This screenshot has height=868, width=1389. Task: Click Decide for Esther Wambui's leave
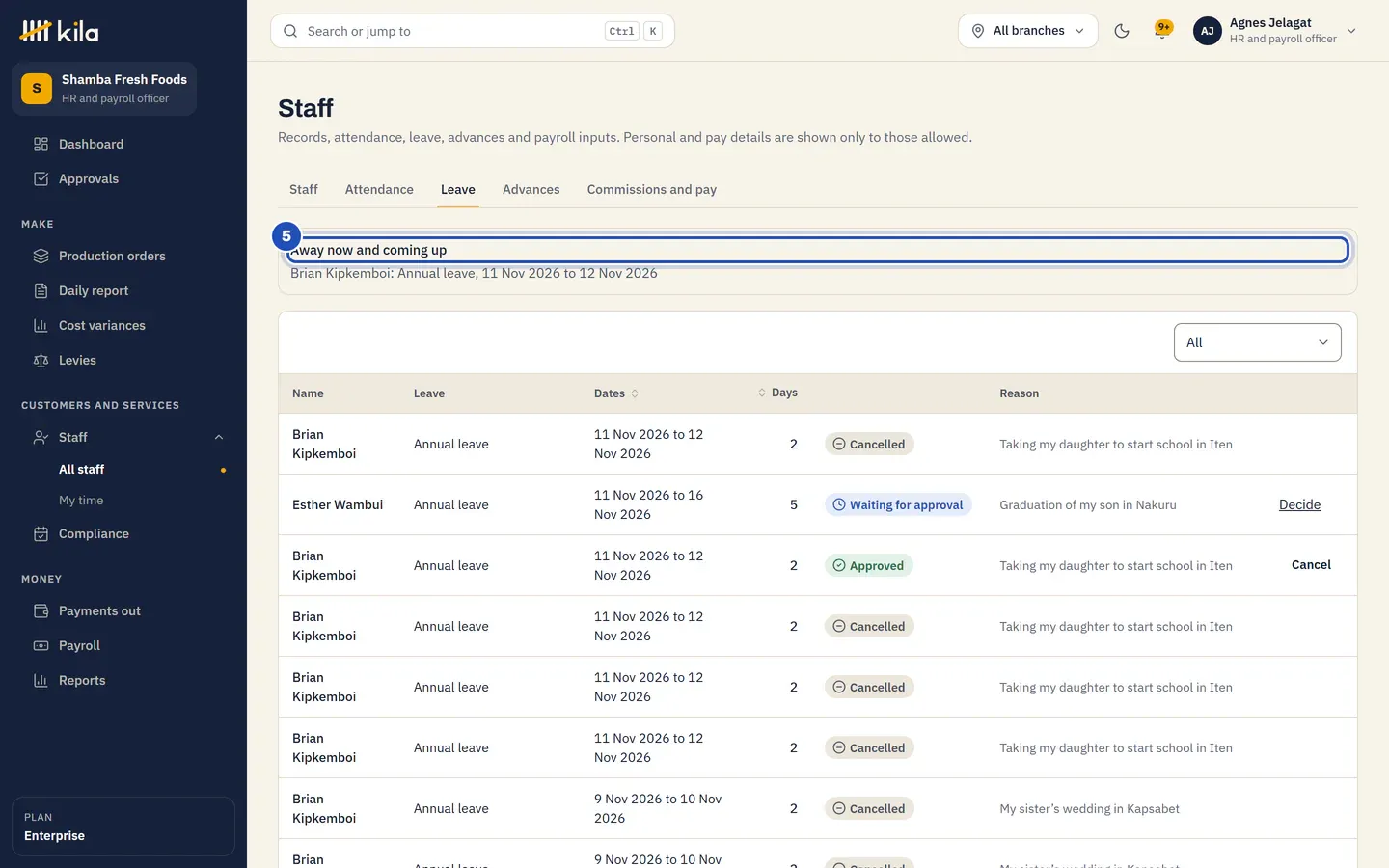[x=1299, y=505]
